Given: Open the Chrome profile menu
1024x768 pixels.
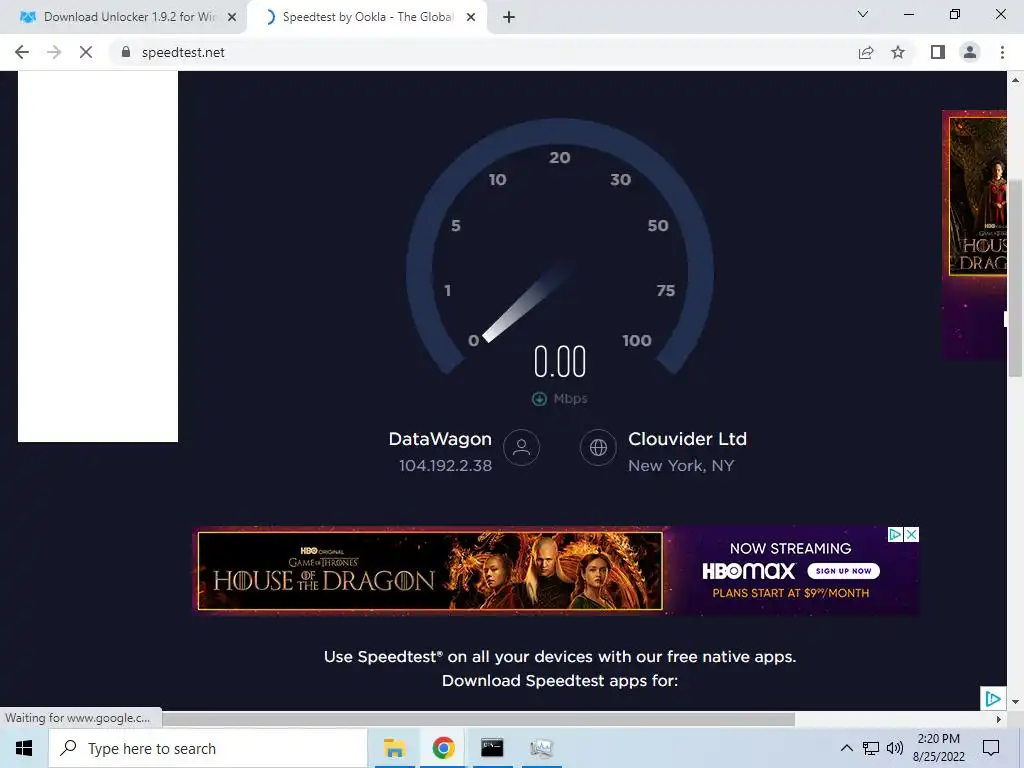Looking at the screenshot, I should [x=970, y=52].
